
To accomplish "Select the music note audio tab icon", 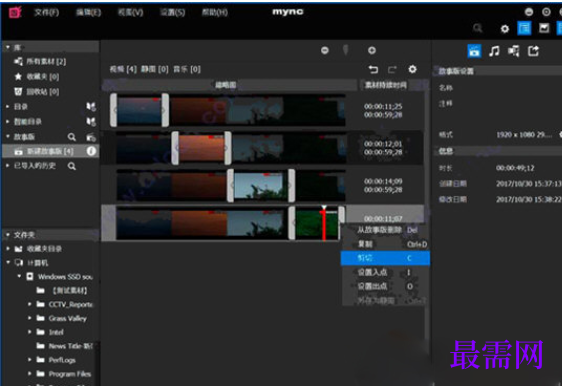I will tap(494, 51).
